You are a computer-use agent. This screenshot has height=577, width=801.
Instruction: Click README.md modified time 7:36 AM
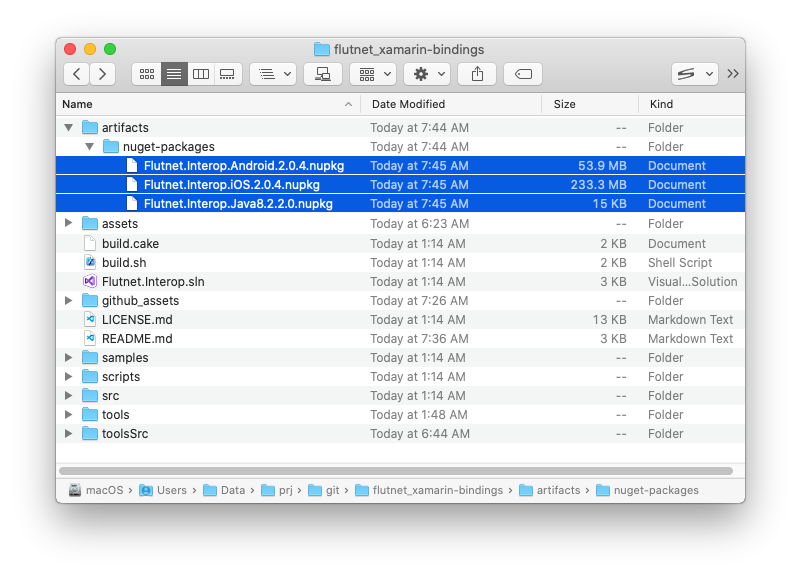pos(419,339)
